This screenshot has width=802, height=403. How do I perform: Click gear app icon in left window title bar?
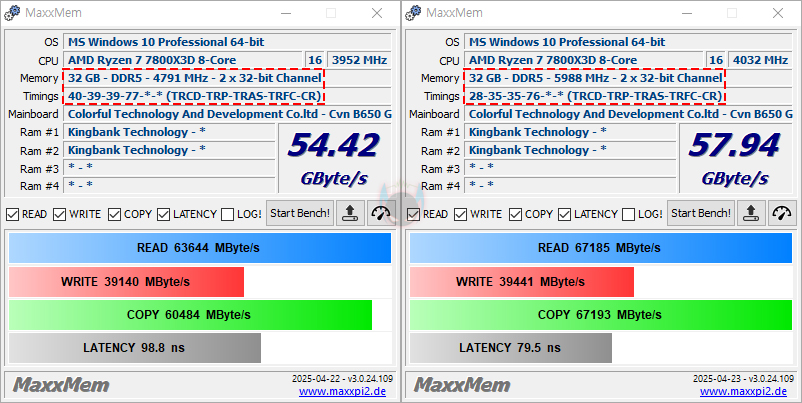tap(12, 13)
